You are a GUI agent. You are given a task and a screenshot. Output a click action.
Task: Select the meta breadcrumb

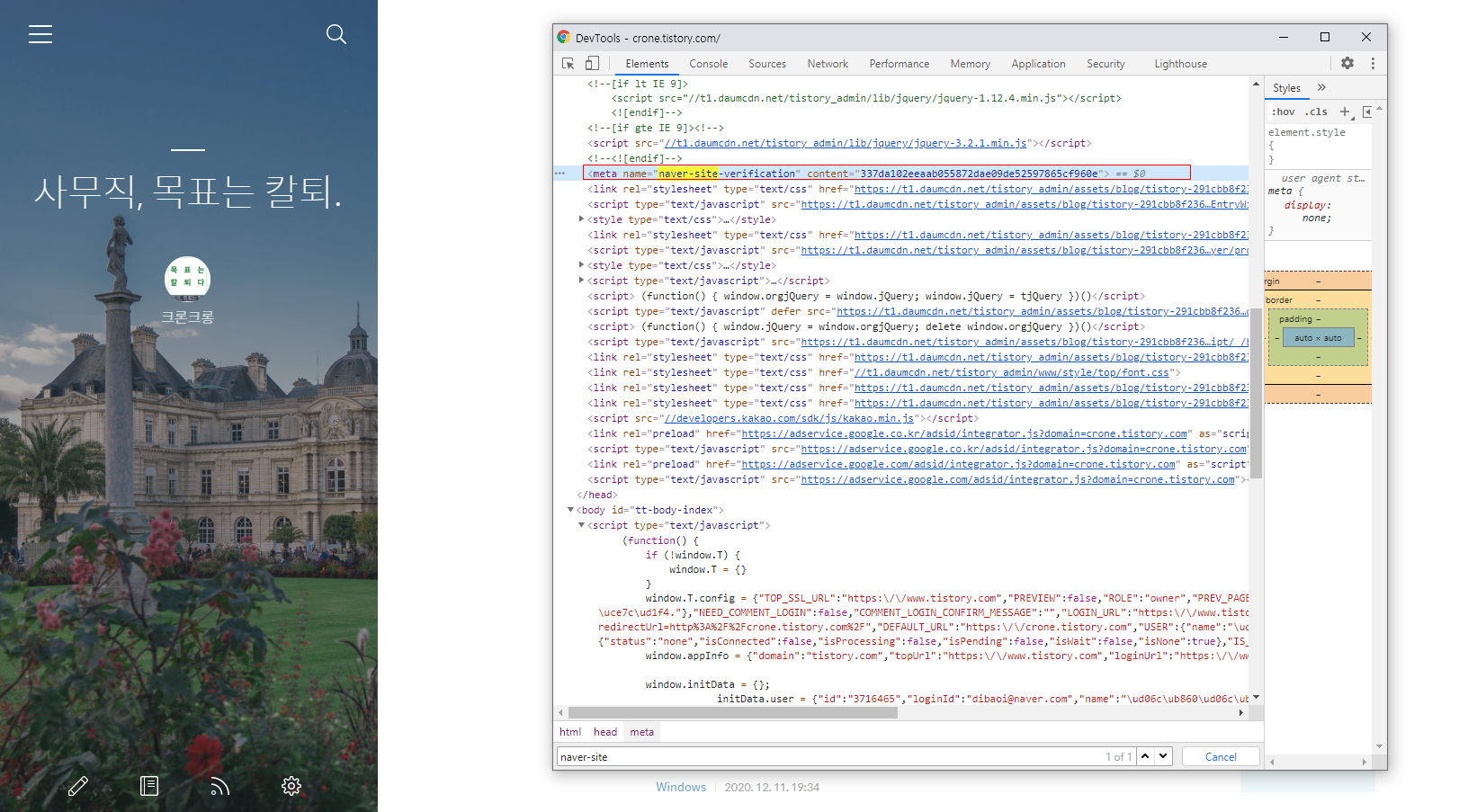point(642,732)
